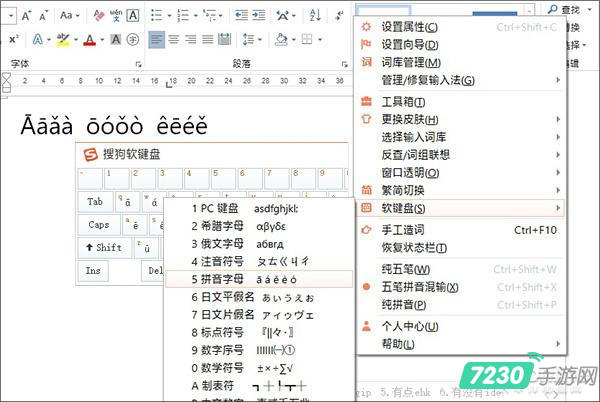This screenshot has height=402, width=600.
Task: Click the Shrink Font icon
Action: coord(43,16)
